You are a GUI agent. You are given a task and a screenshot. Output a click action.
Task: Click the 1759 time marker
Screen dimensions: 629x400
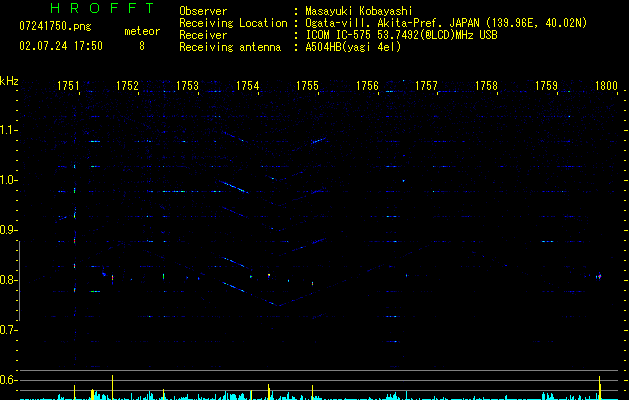(x=546, y=86)
